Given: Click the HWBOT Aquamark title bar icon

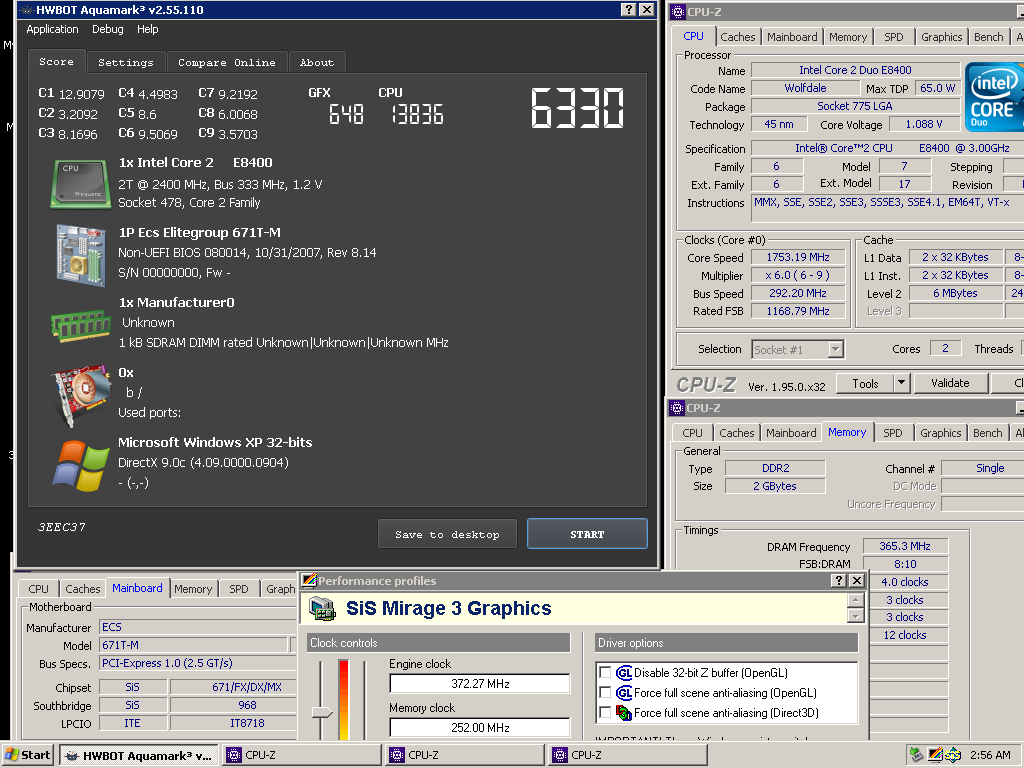Looking at the screenshot, I should click(27, 10).
